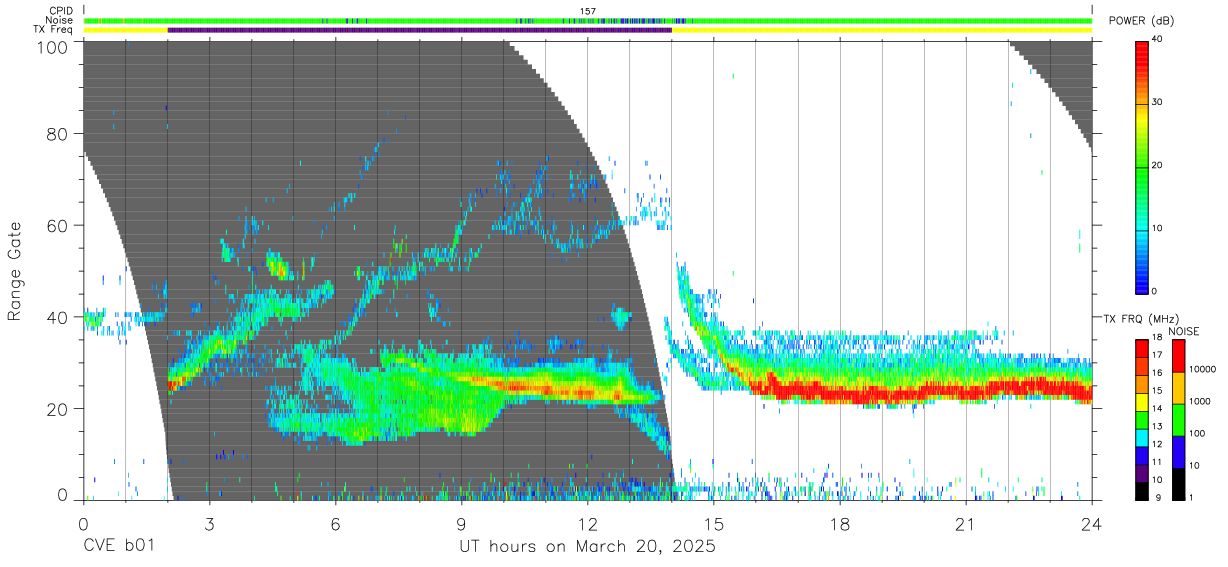Click the CPID value 157
Viewport: 1228px width, 567px height.
click(588, 11)
